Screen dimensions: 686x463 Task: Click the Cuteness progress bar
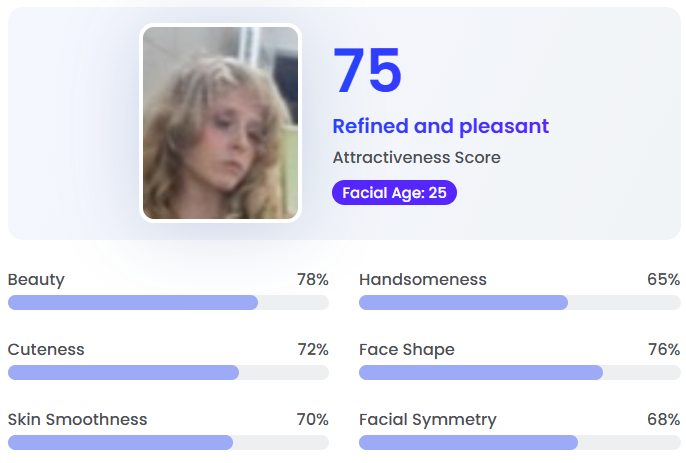tap(168, 372)
